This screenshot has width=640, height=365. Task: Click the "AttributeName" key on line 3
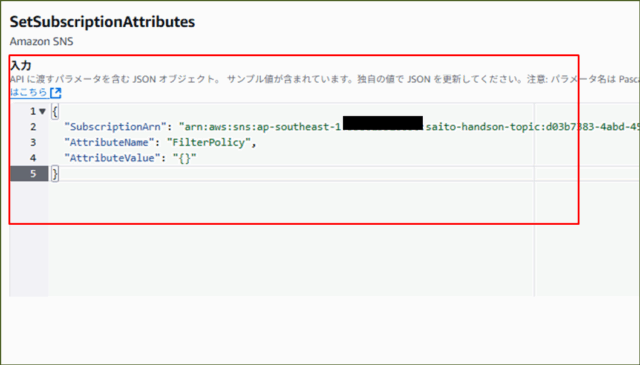click(x=109, y=142)
